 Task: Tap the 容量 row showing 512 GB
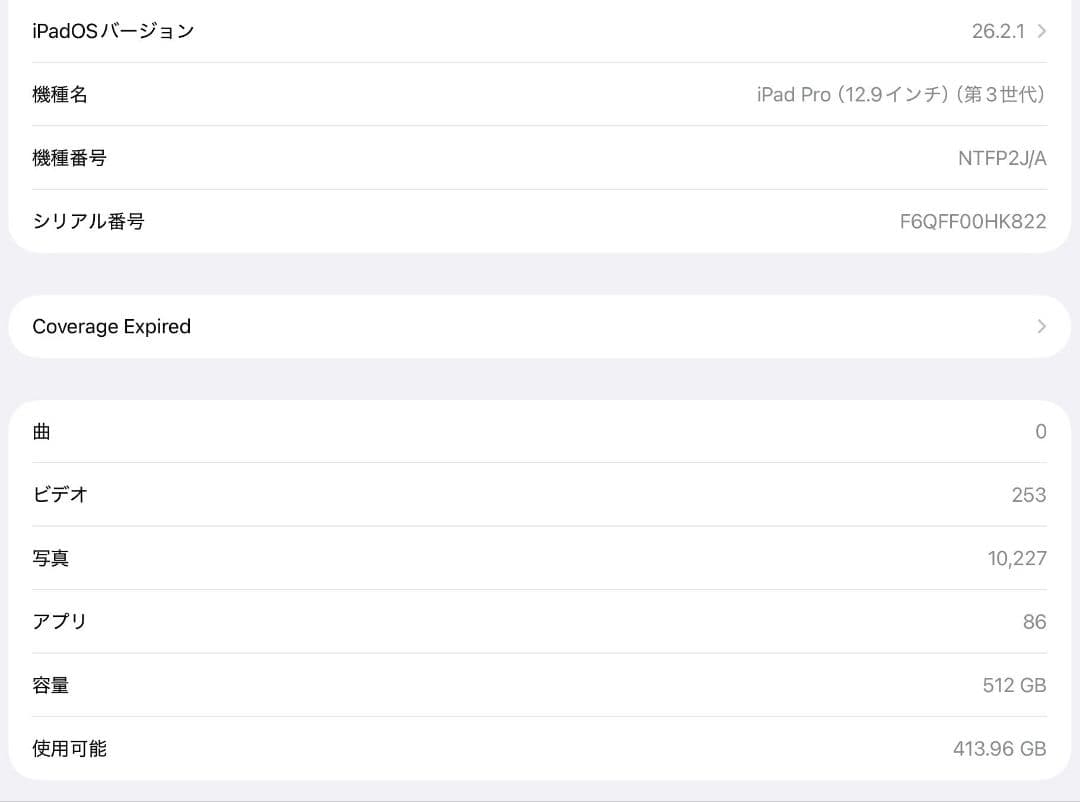(x=540, y=685)
